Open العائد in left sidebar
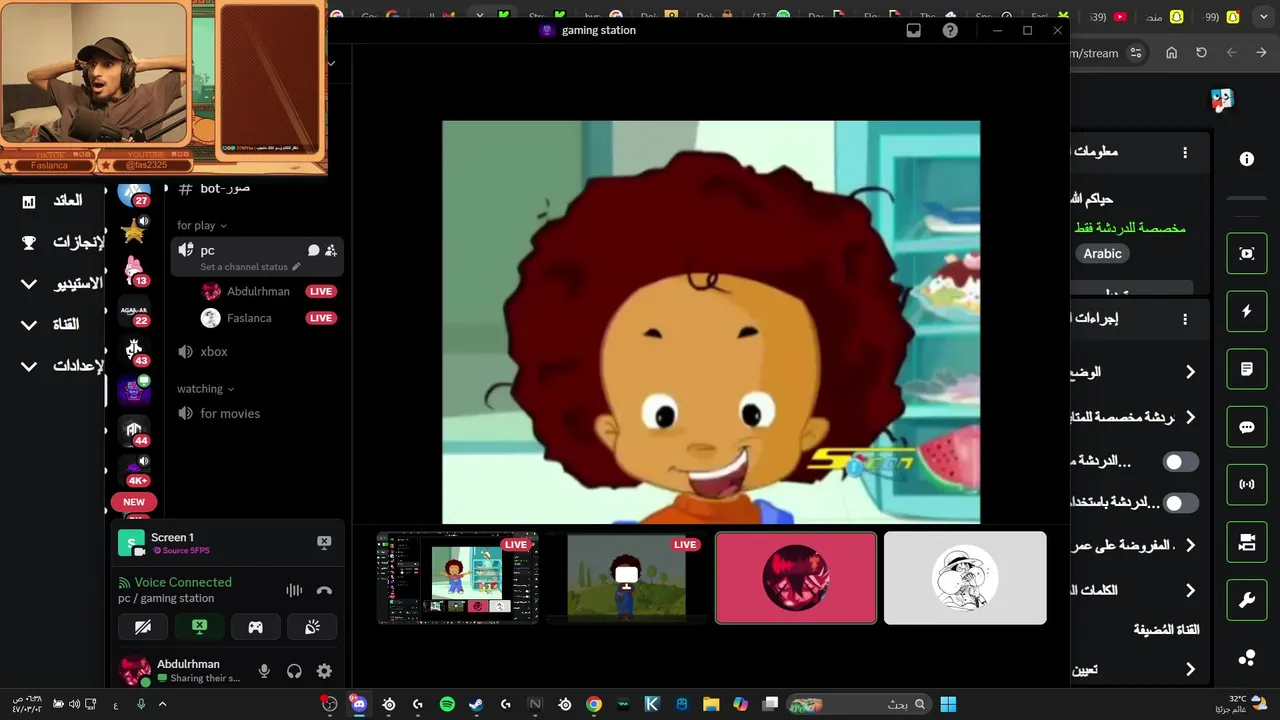1280x720 pixels. click(67, 201)
